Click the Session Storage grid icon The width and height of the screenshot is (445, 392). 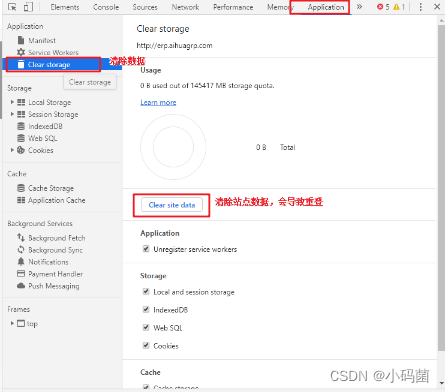(21, 114)
